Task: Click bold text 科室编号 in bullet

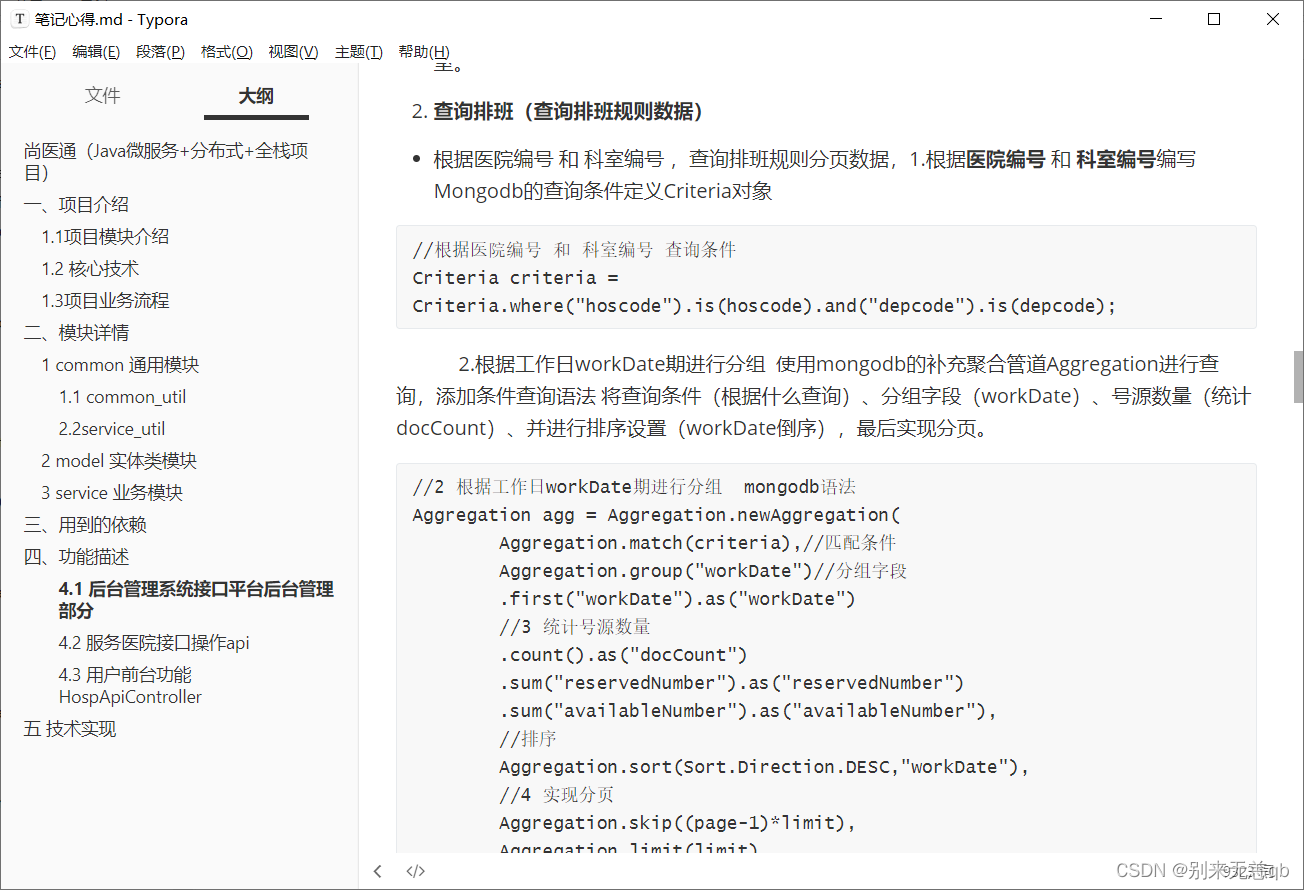Action: (1116, 159)
